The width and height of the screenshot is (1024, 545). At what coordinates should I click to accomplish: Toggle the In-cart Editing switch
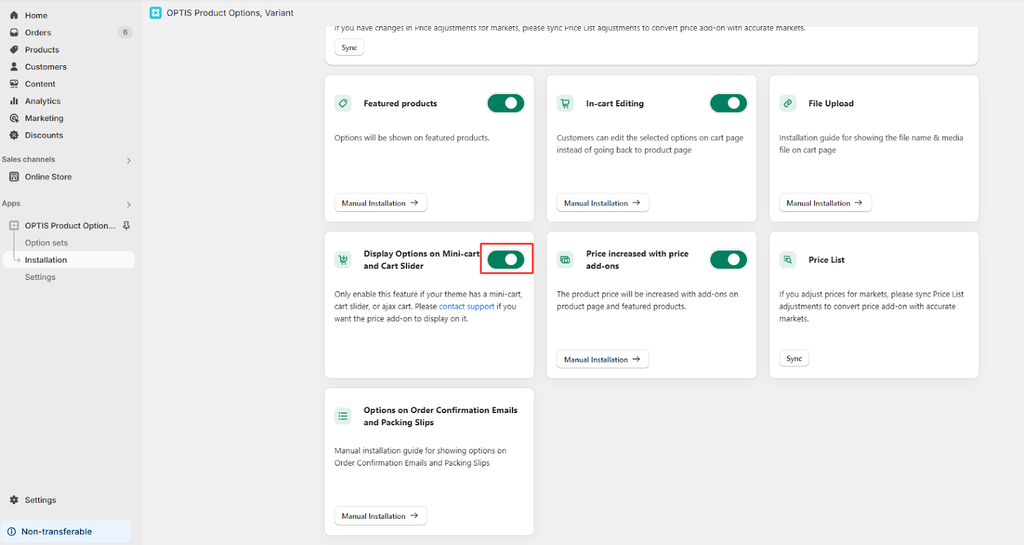728,103
